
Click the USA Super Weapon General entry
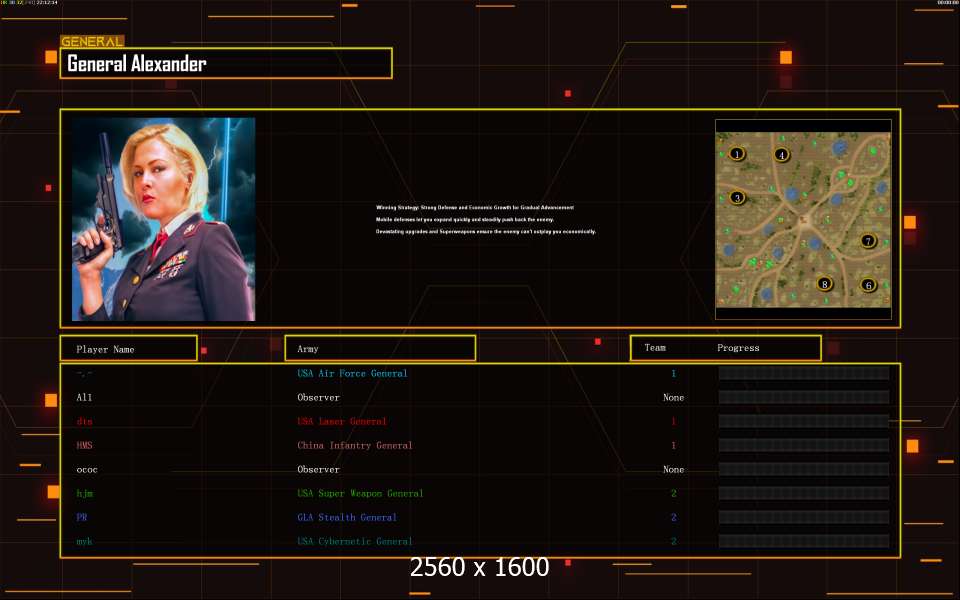click(360, 493)
